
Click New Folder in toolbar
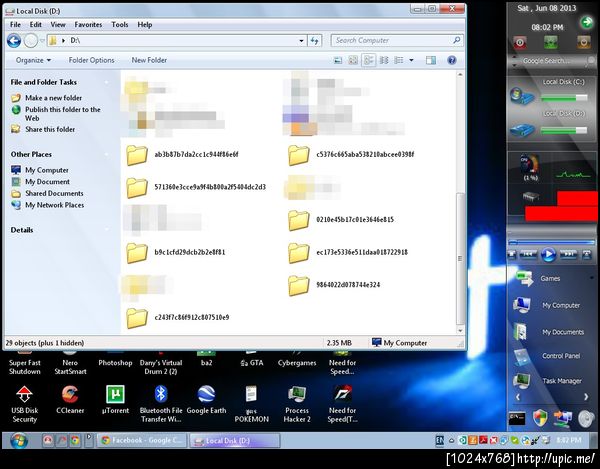click(x=149, y=60)
